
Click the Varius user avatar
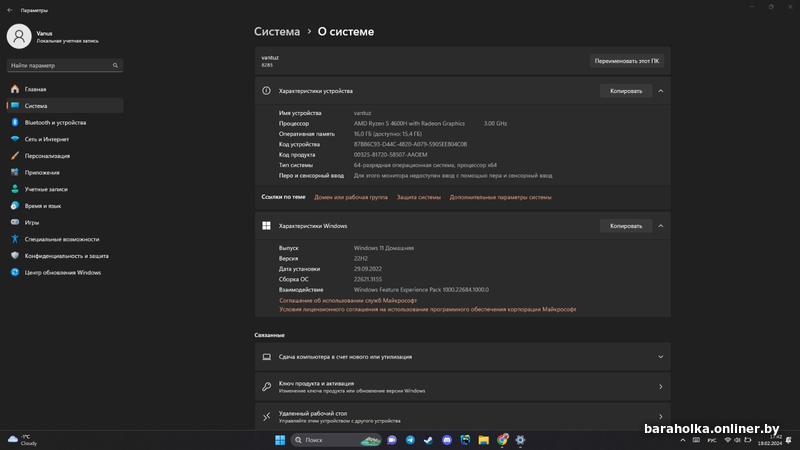[x=19, y=36]
